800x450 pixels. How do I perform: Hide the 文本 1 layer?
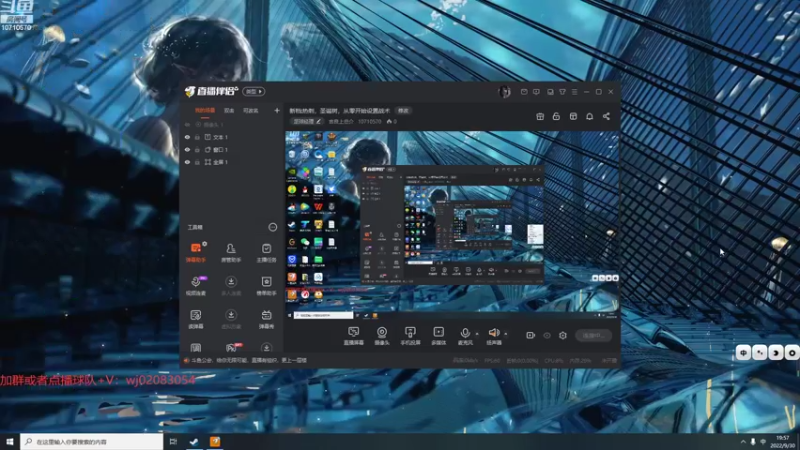187,137
